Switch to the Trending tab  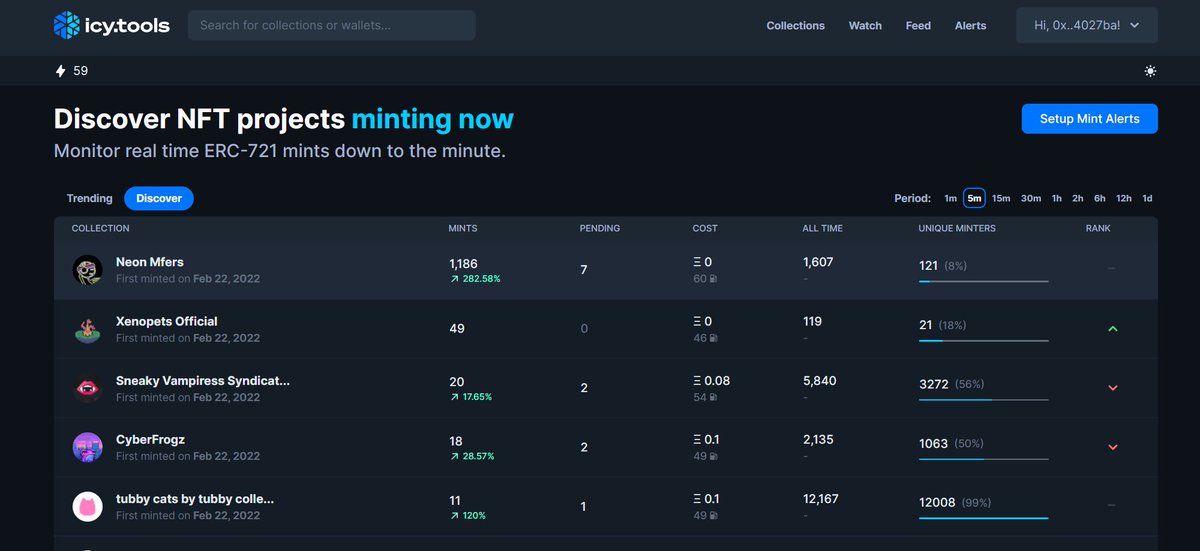tap(90, 198)
